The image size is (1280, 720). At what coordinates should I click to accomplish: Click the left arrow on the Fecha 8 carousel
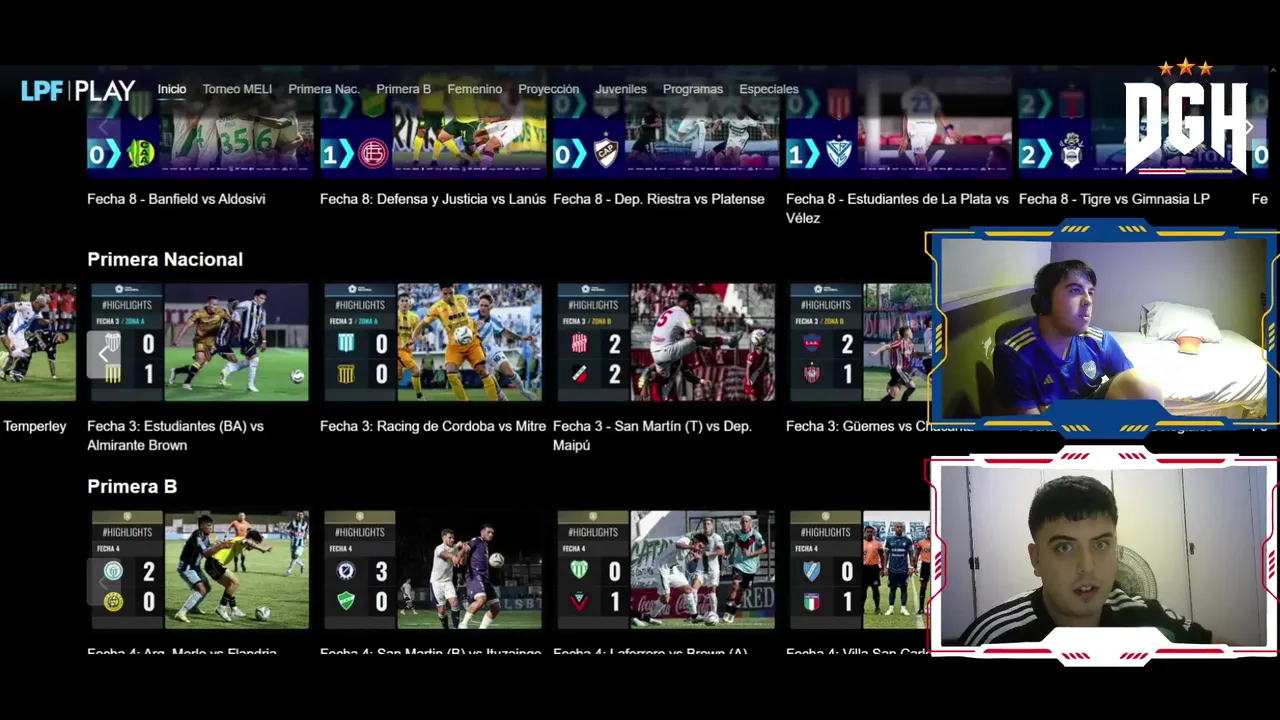pyautogui.click(x=103, y=127)
